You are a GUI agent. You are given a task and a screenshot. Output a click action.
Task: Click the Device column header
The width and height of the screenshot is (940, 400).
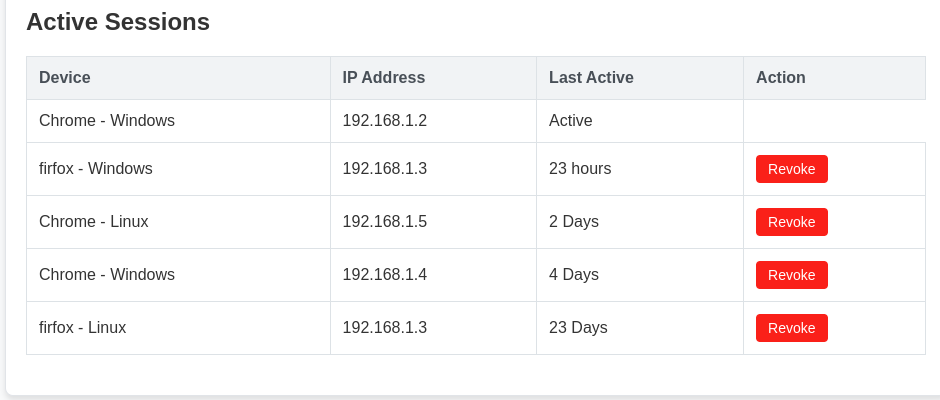tap(65, 77)
